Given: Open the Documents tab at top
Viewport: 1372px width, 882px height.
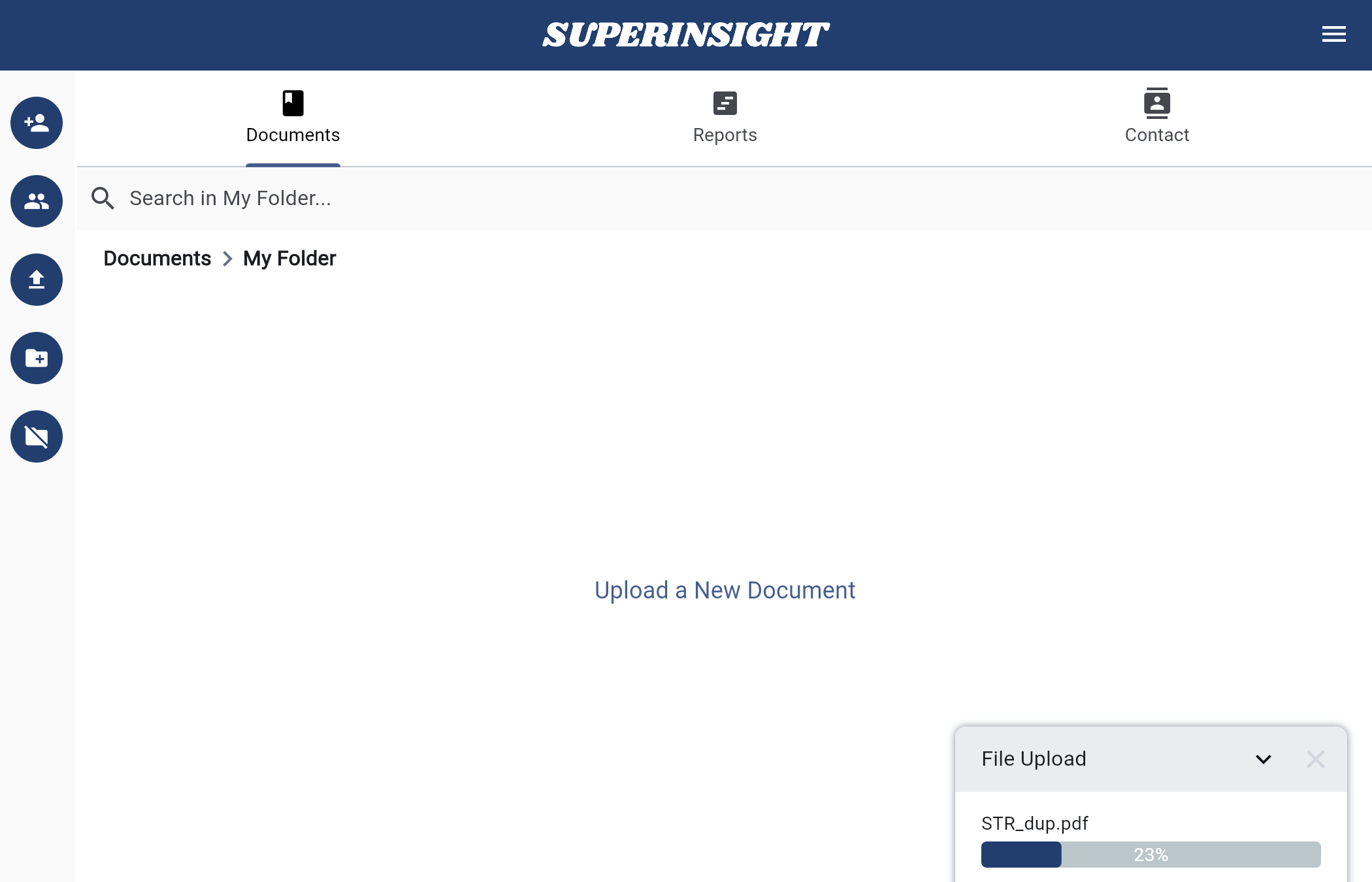Looking at the screenshot, I should coord(293,116).
